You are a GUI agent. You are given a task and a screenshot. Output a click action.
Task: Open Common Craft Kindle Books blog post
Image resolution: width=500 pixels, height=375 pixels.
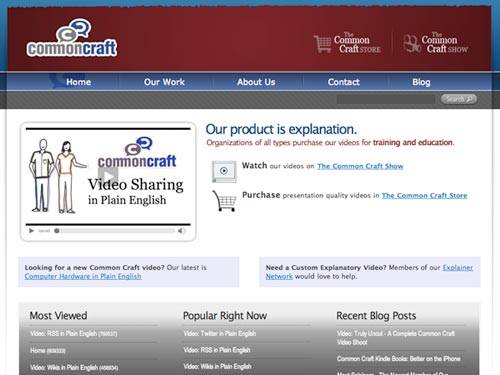[x=398, y=359]
